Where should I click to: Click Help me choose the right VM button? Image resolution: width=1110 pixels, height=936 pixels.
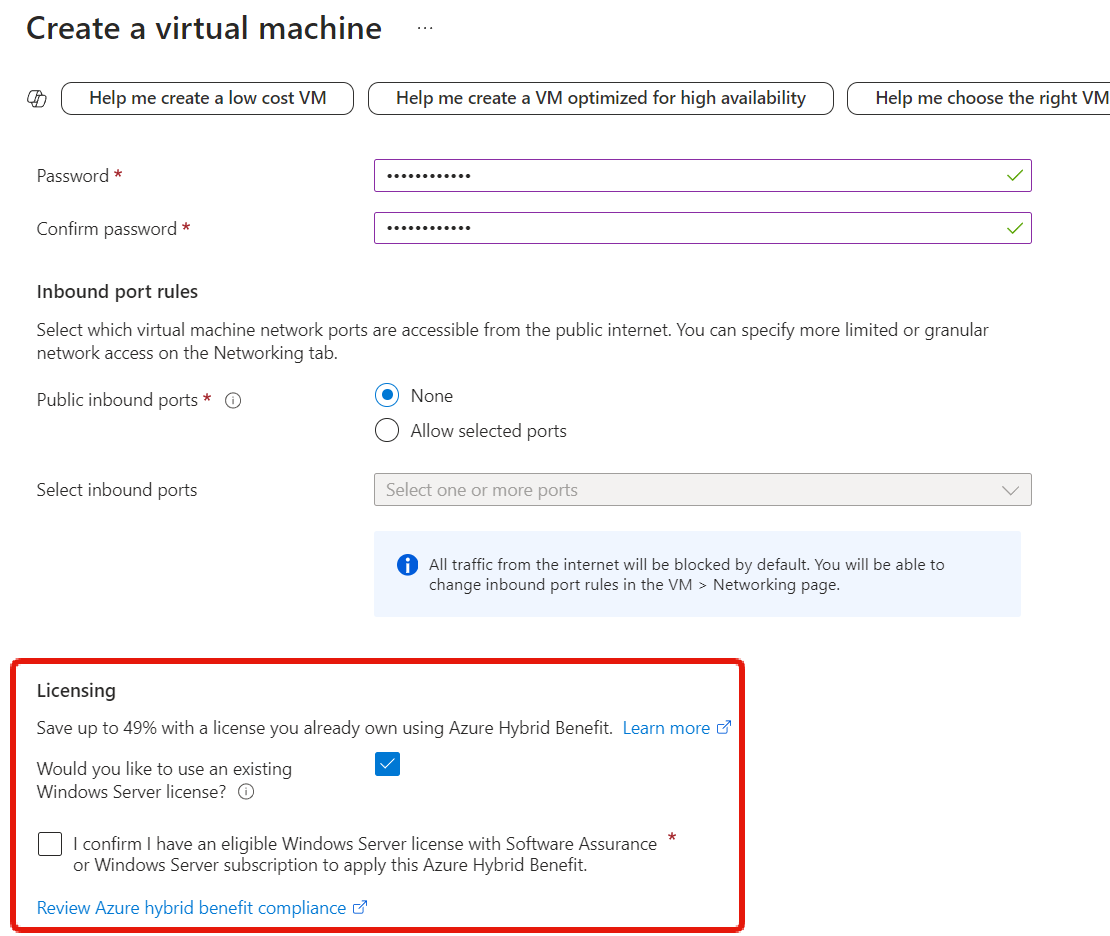click(x=979, y=98)
